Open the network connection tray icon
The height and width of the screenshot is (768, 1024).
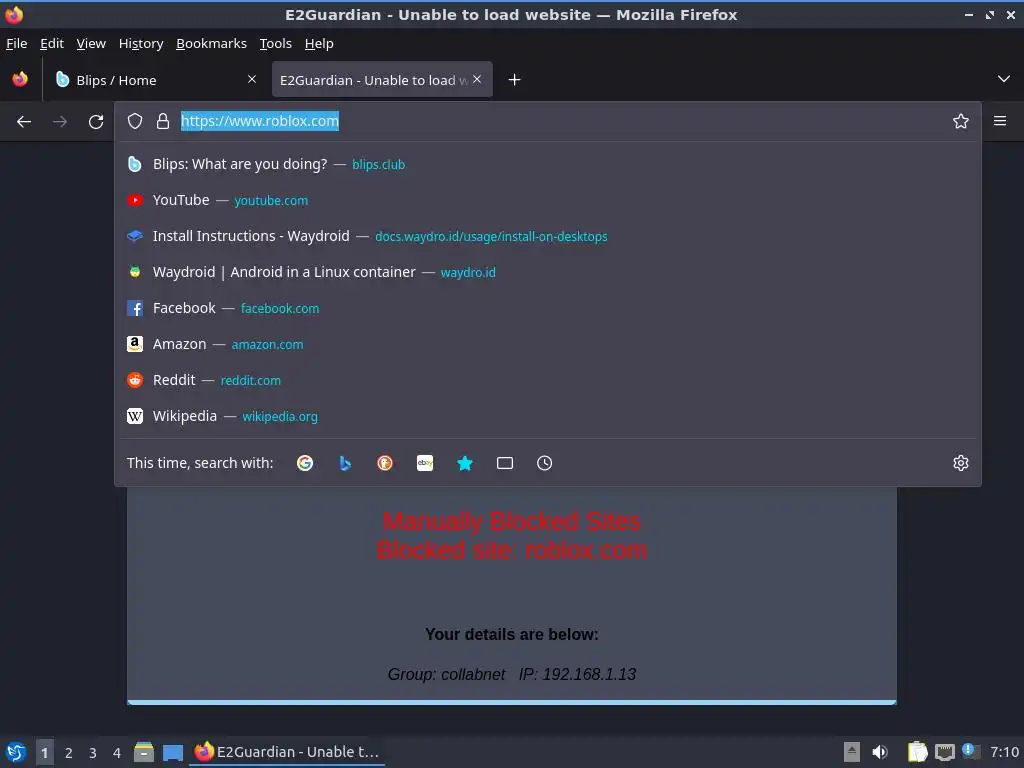click(944, 752)
